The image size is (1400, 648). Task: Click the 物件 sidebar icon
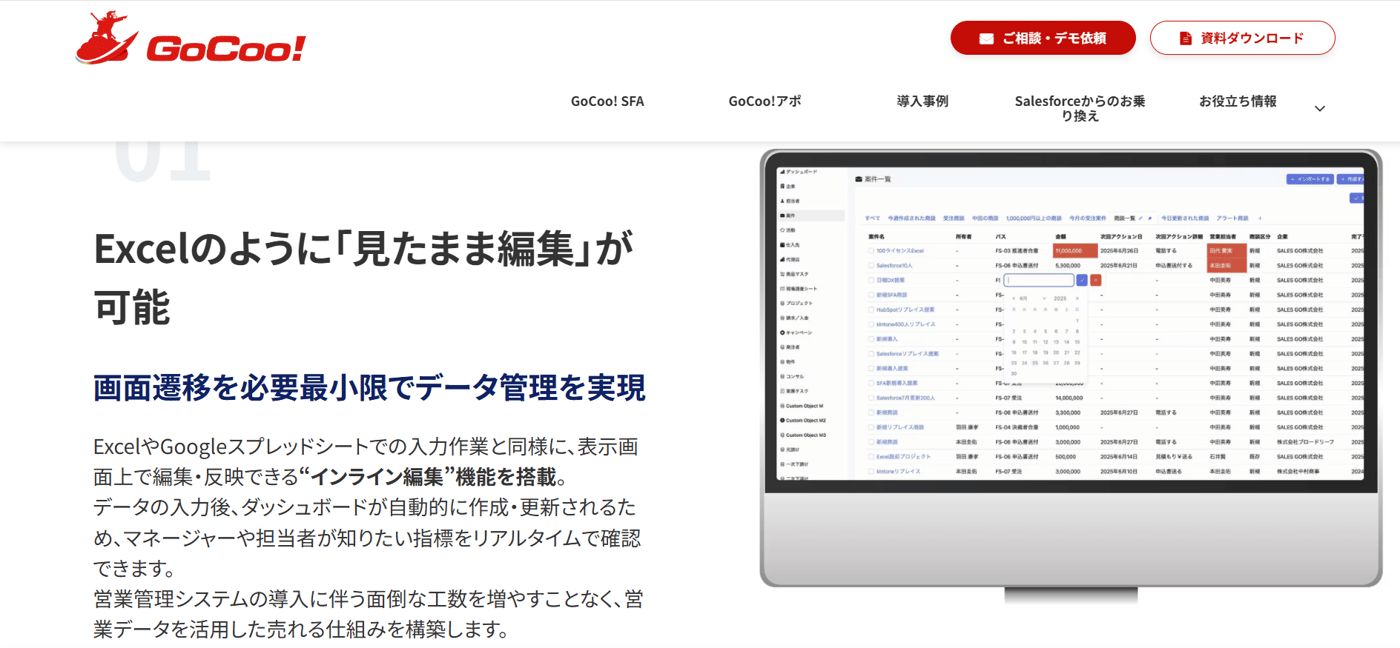tap(782, 361)
